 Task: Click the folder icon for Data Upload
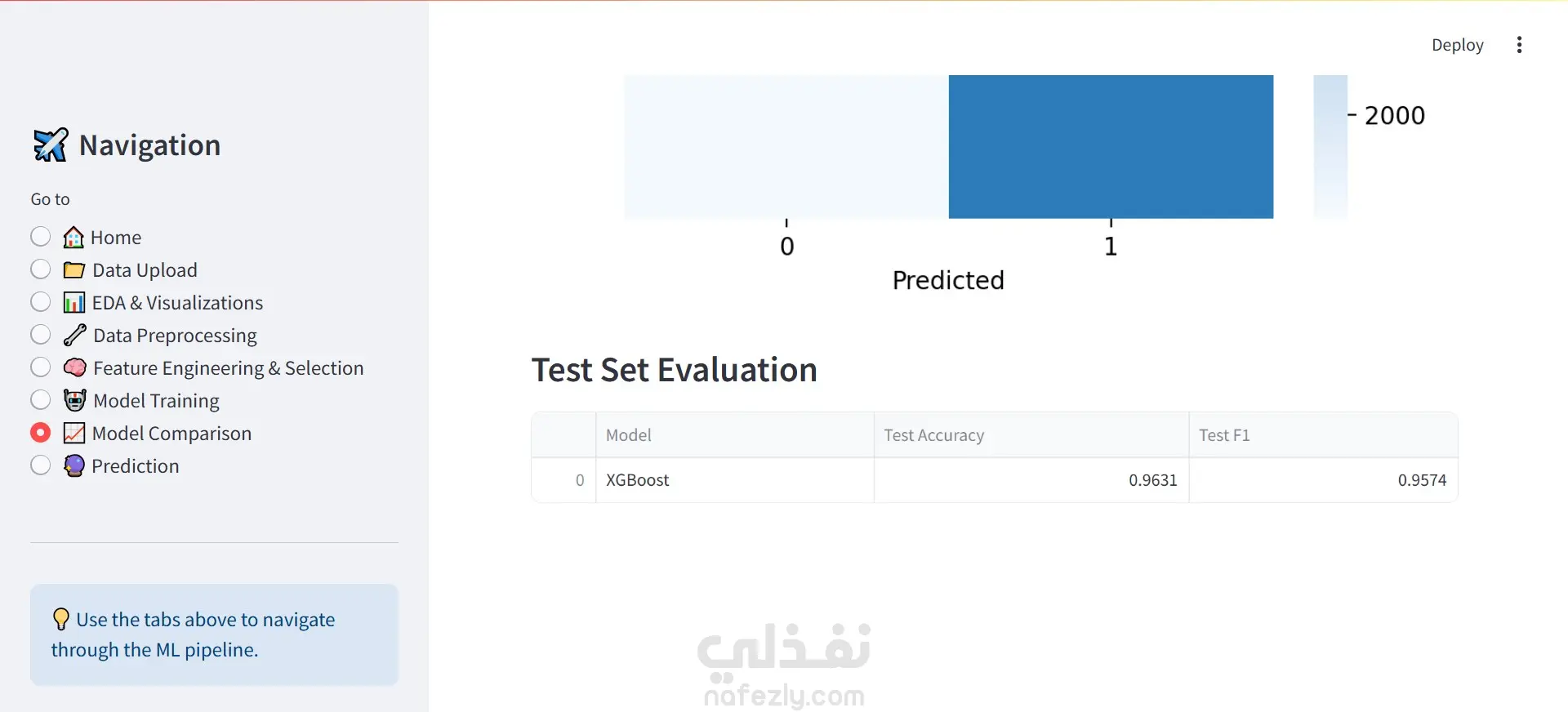(x=74, y=270)
